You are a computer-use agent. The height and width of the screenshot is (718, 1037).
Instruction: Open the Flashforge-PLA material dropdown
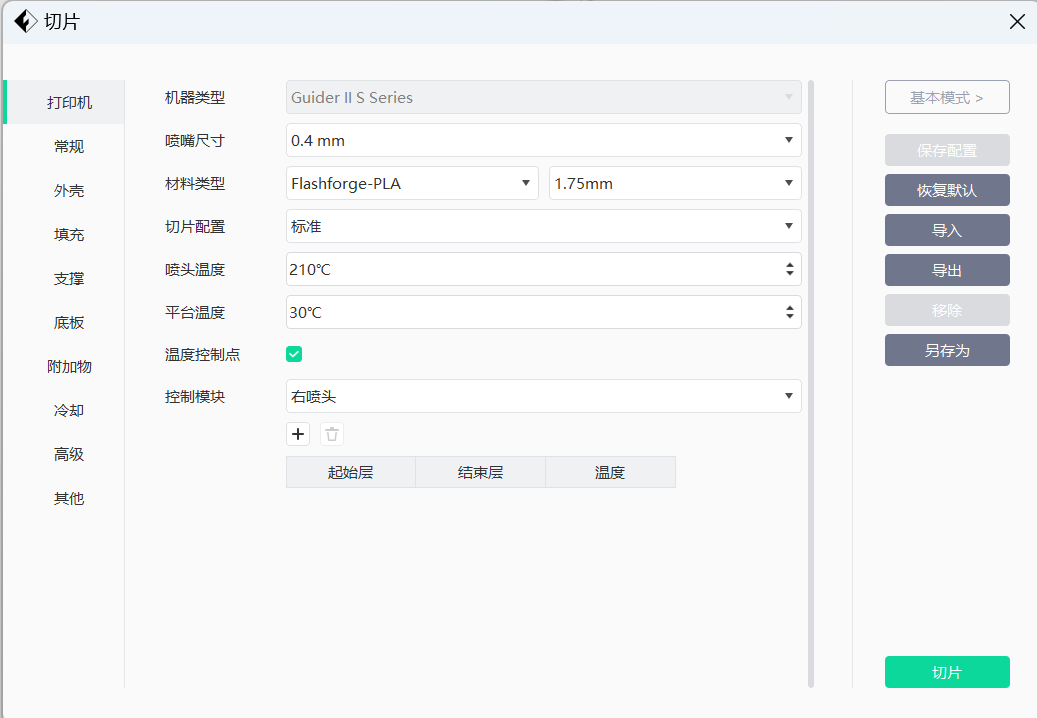[x=412, y=183]
